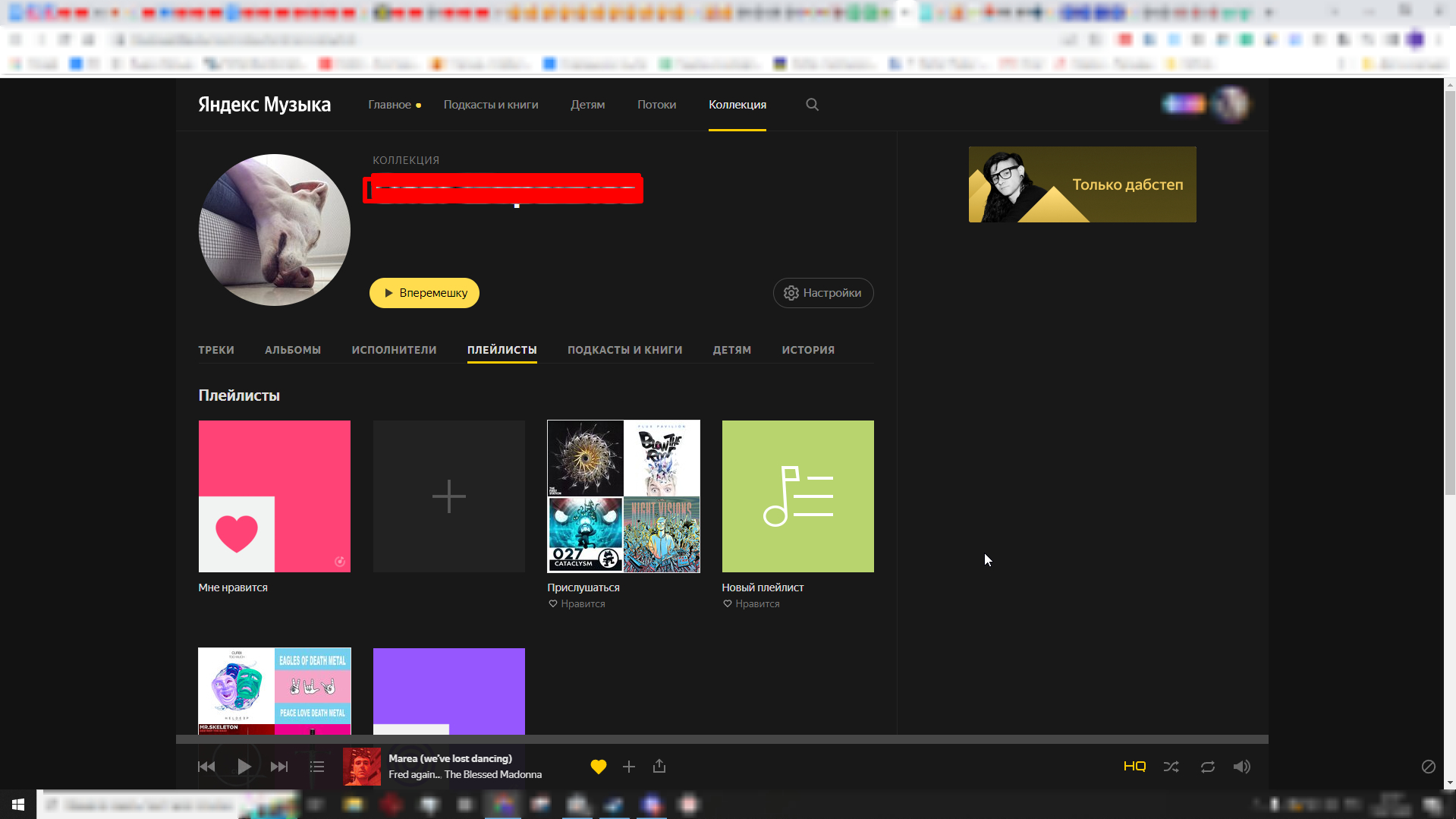1456x819 pixels.
Task: Like Новый плейлист via Нравится
Action: coord(752,604)
